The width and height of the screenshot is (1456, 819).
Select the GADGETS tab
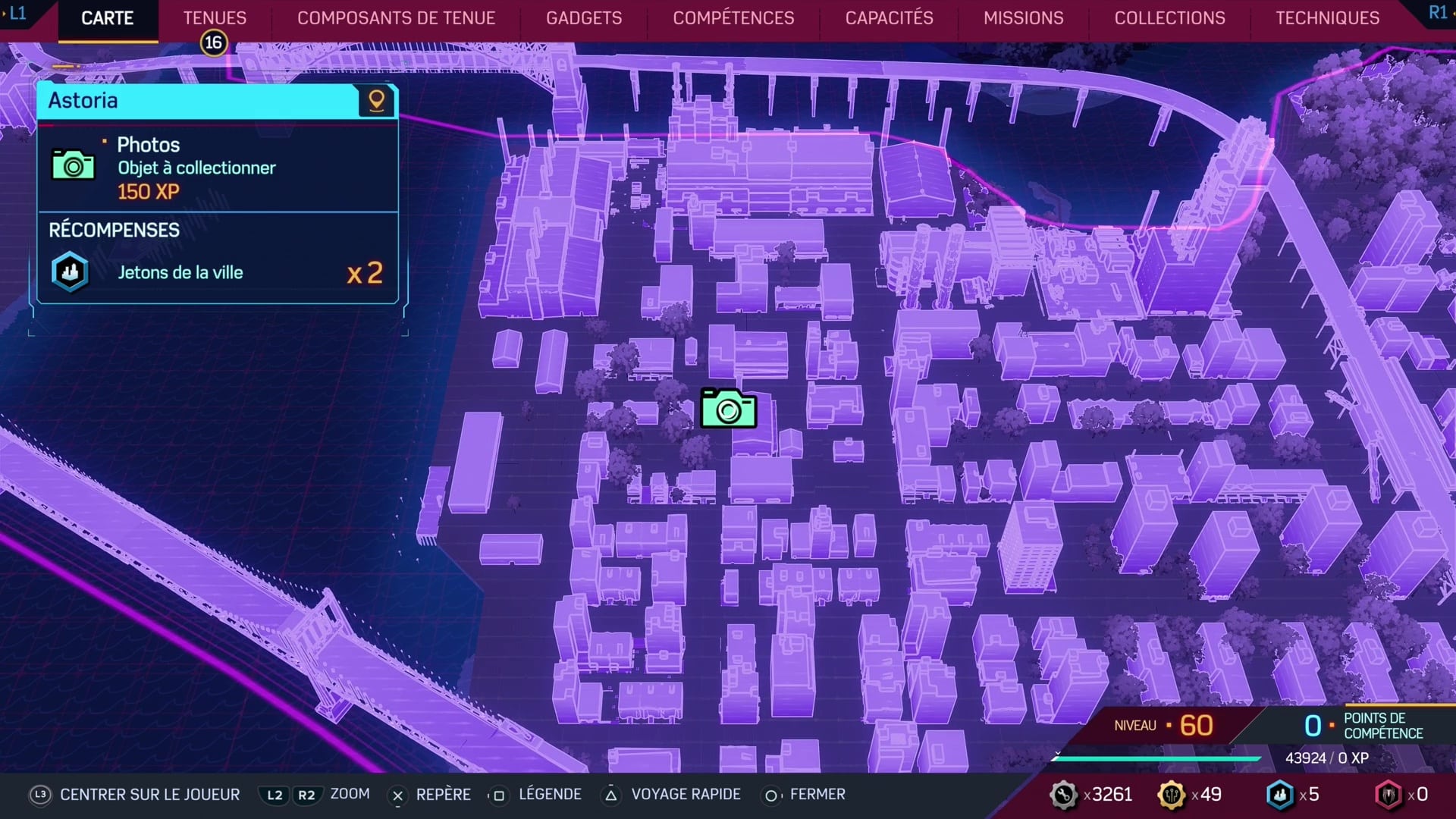pos(584,18)
